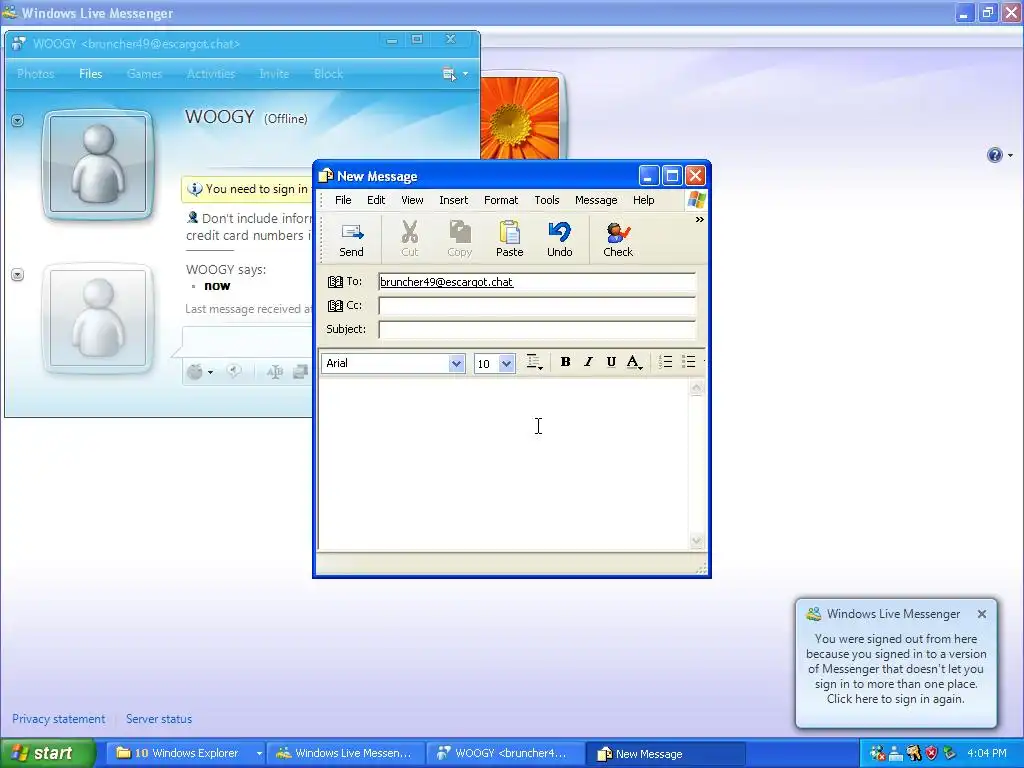Viewport: 1024px width, 768px height.
Task: Click WOOGY's contact avatar picture
Action: pos(98,163)
